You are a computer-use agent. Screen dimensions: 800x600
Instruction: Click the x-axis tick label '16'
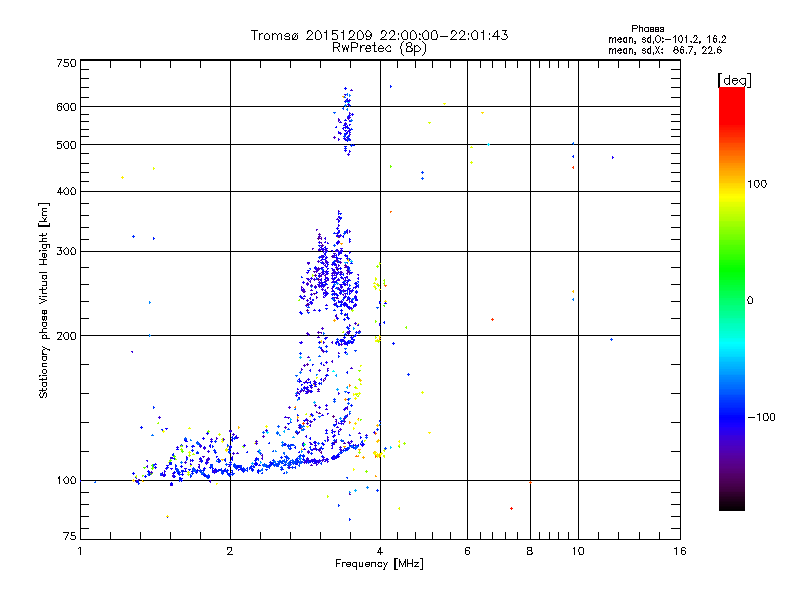[680, 551]
